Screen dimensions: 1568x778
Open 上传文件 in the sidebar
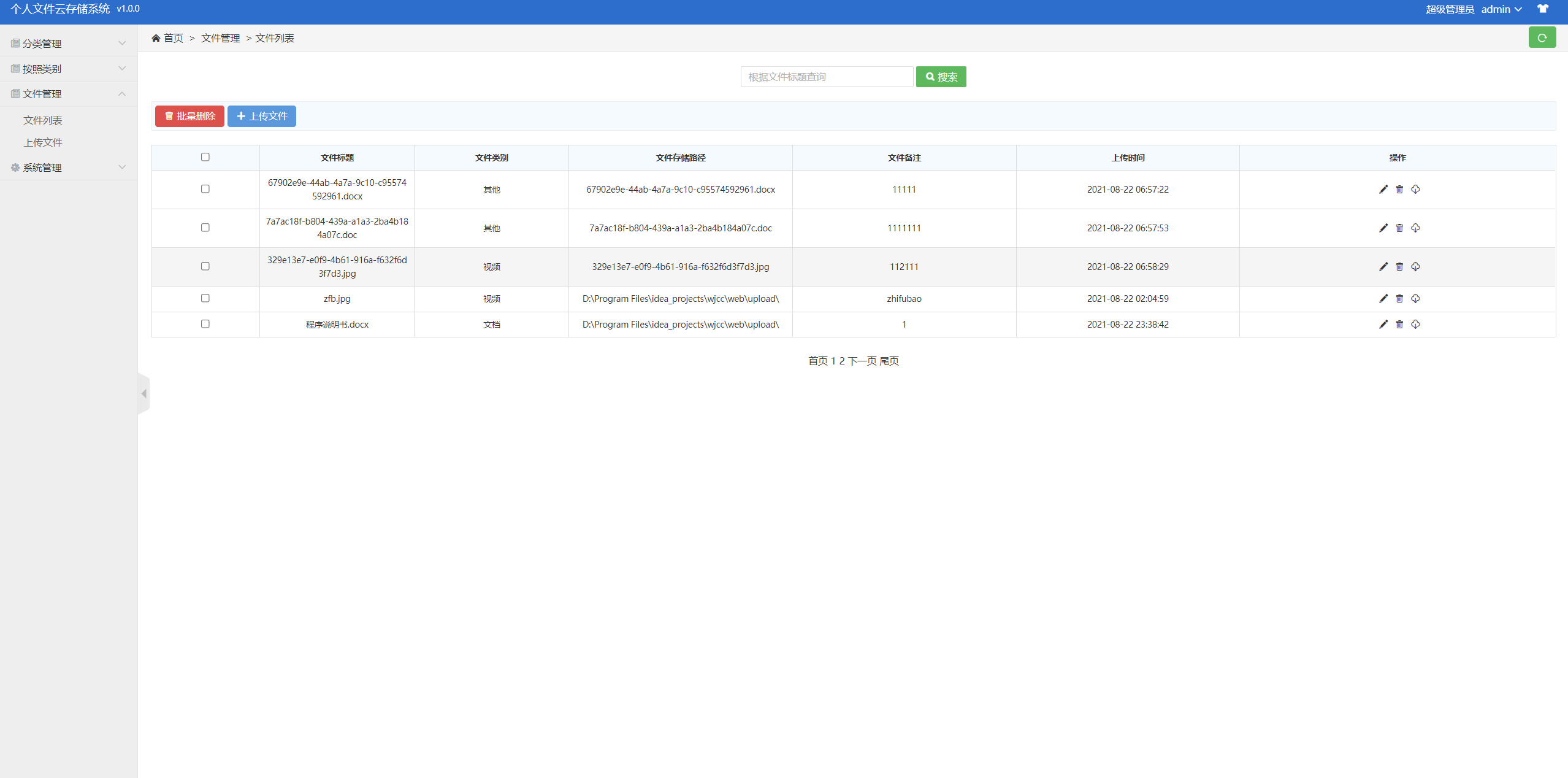(43, 142)
